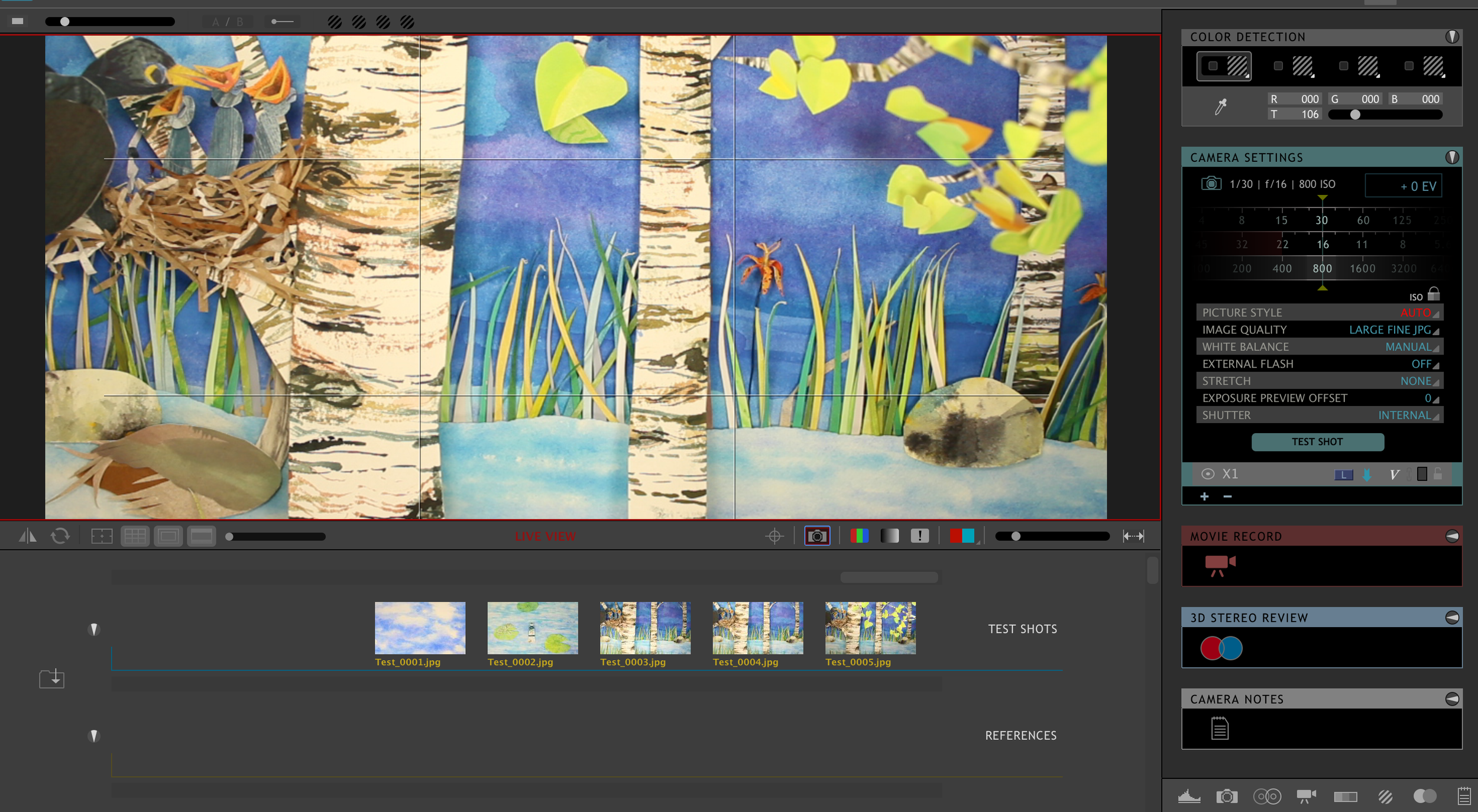
Task: Toggle the ISO lock icon
Action: [1434, 294]
